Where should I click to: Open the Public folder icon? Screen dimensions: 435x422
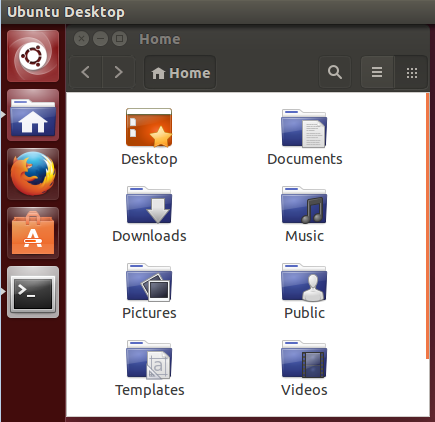pyautogui.click(x=304, y=282)
